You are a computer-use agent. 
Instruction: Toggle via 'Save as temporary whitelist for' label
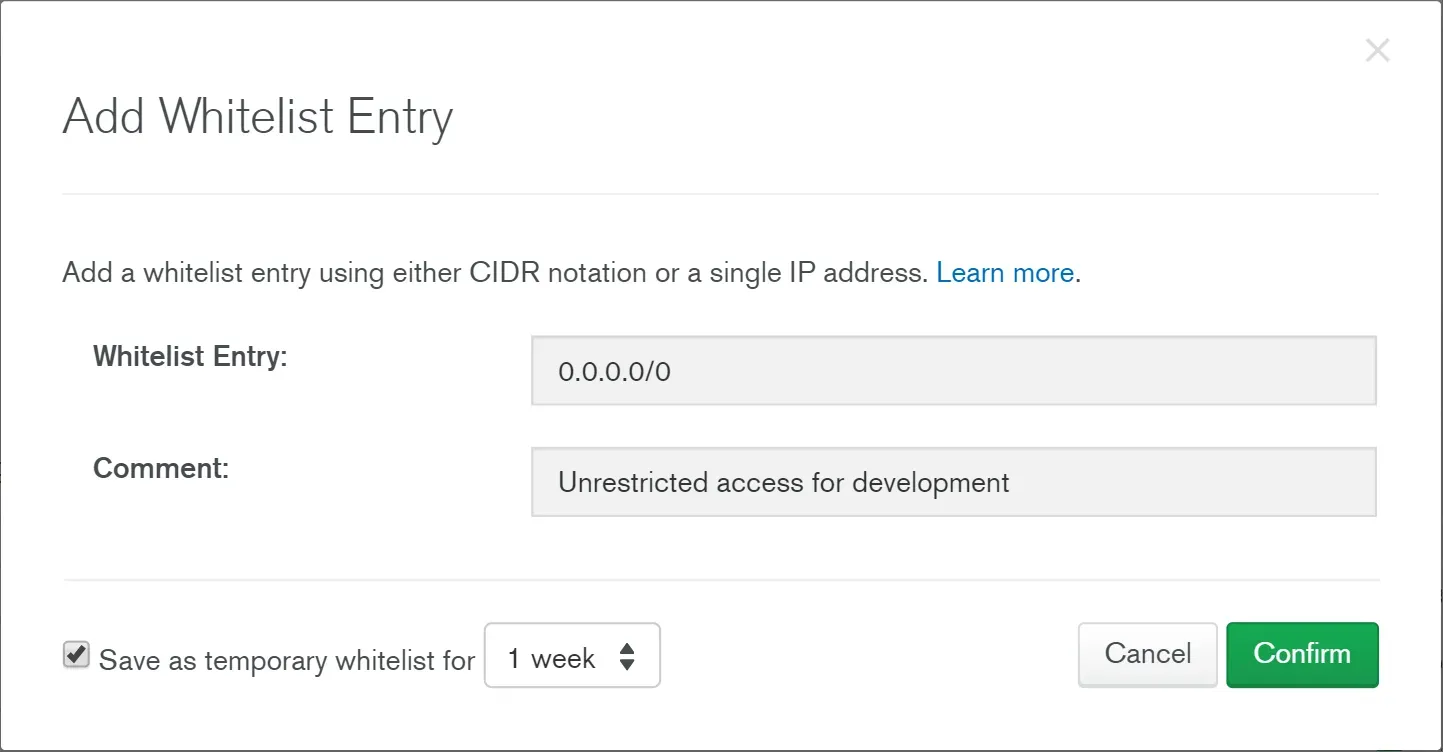[287, 661]
